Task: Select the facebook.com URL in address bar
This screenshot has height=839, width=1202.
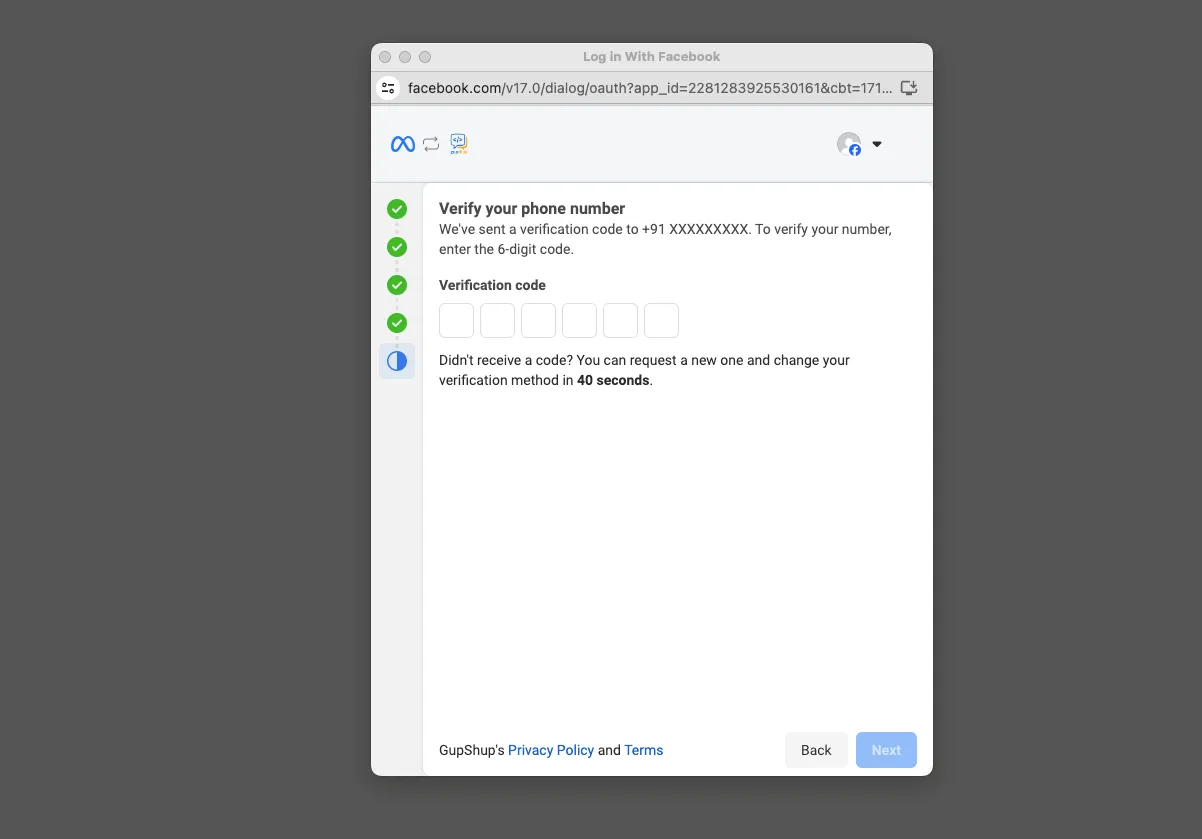Action: click(x=650, y=88)
